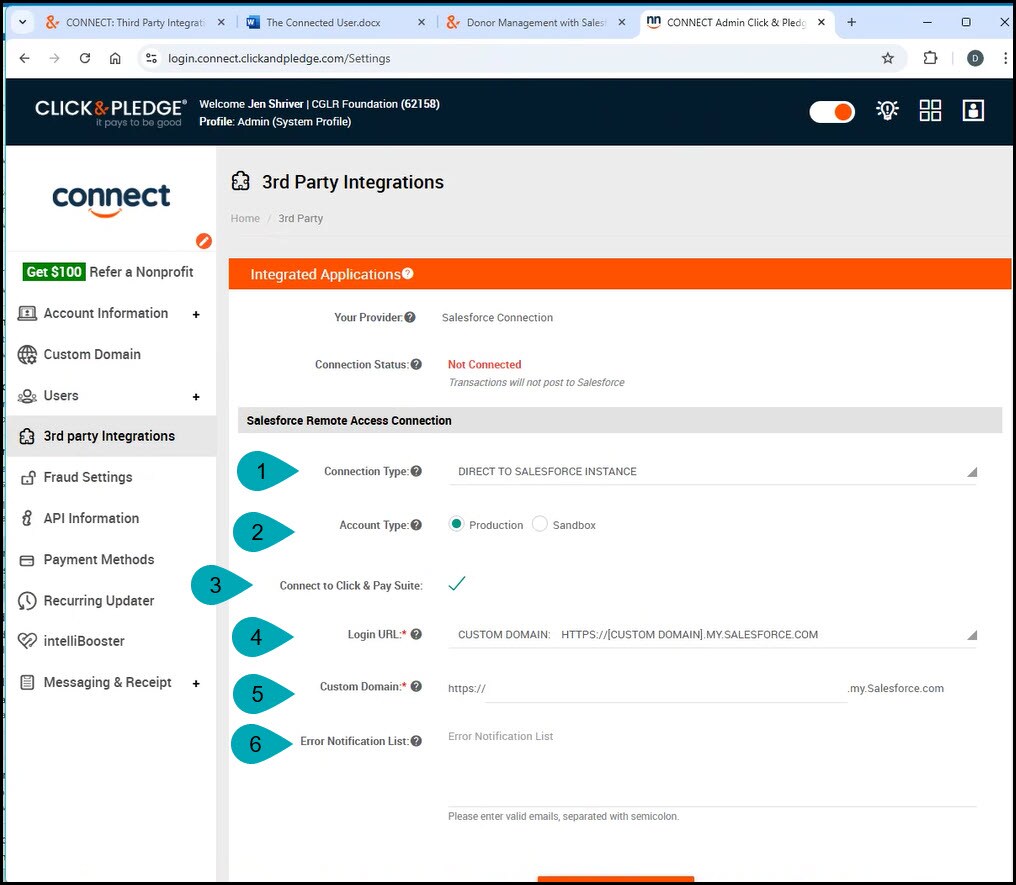Close the Donor Management with Salesforce tab

[621, 22]
